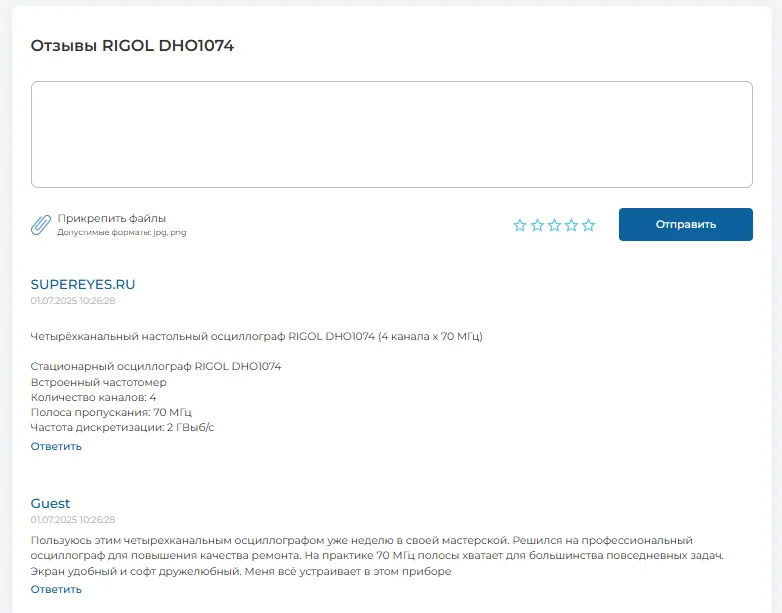This screenshot has height=613, width=782.
Task: Select the second rating star
Action: [x=537, y=226]
